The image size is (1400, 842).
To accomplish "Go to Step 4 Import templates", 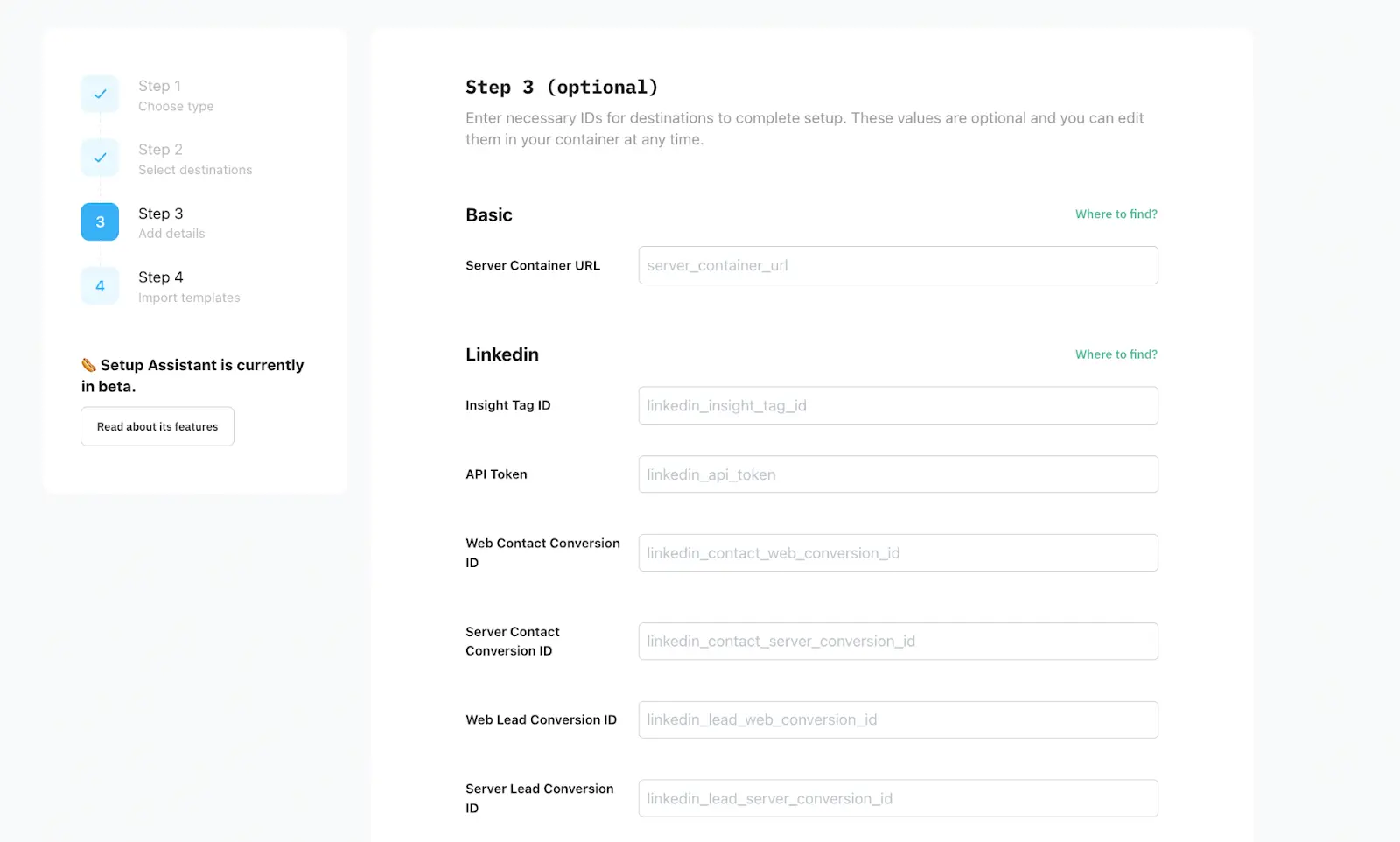I will pos(188,286).
